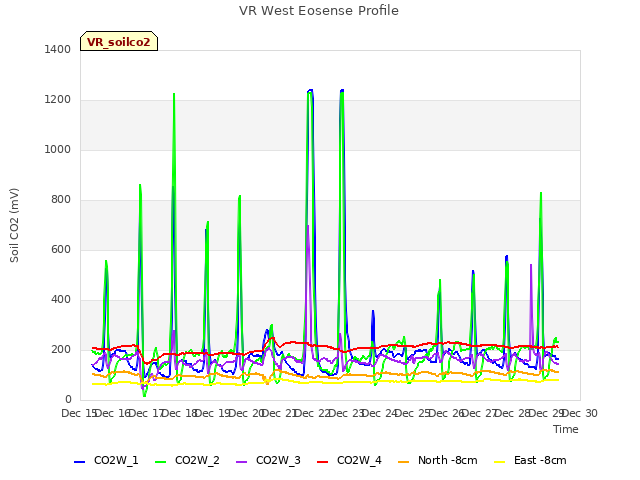This screenshot has height=480, width=640.
Task: Click the 1000 y-axis tick label
Action: coord(58,149)
